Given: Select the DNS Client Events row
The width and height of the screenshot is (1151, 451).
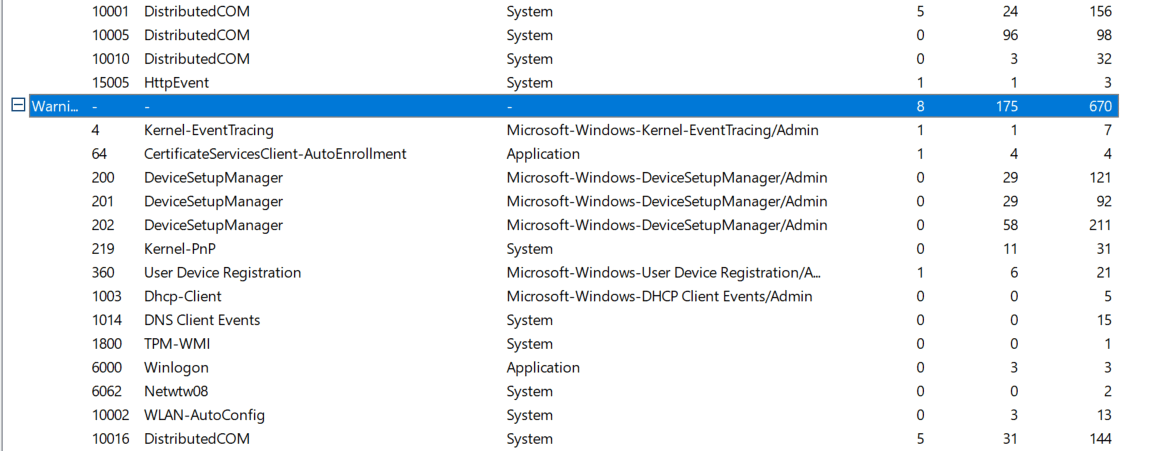Looking at the screenshot, I should [x=202, y=320].
